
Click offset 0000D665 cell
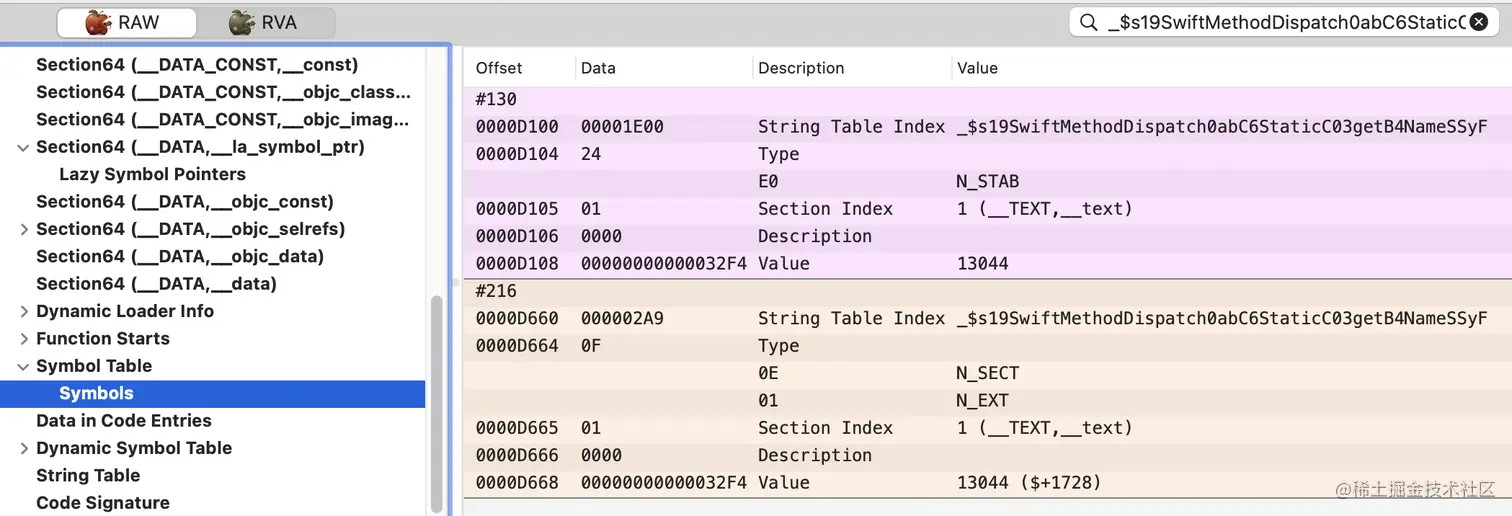517,428
